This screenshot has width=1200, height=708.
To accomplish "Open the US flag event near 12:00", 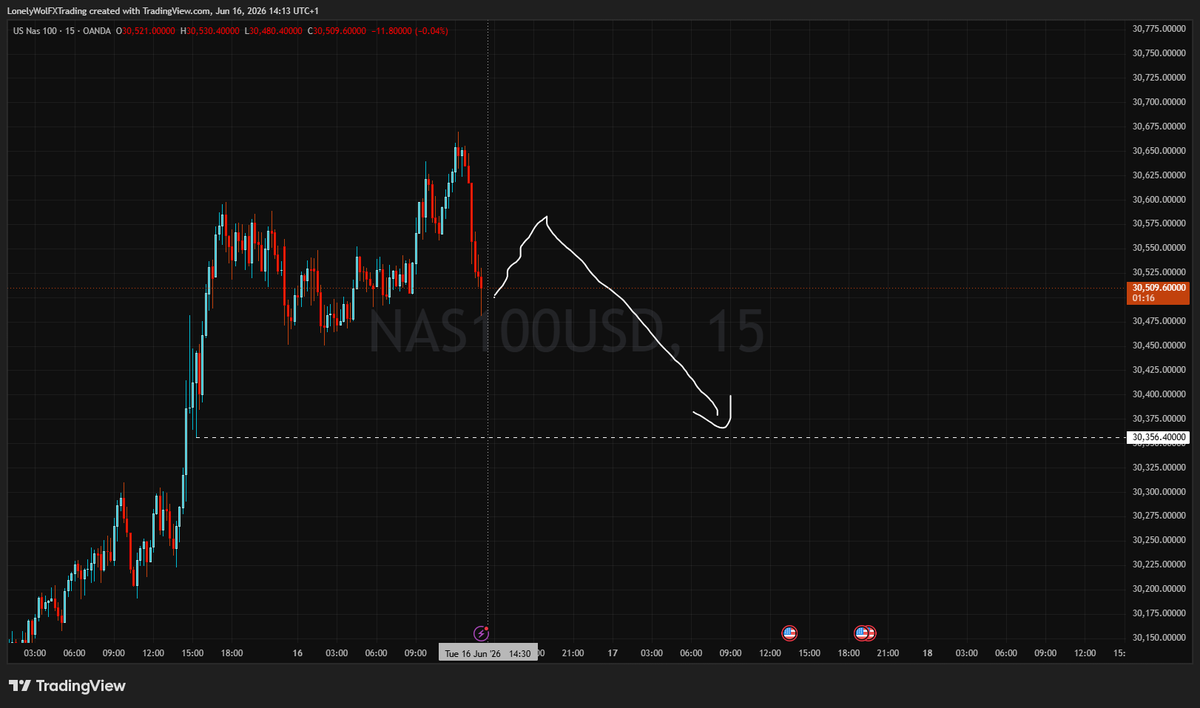I will coord(789,633).
